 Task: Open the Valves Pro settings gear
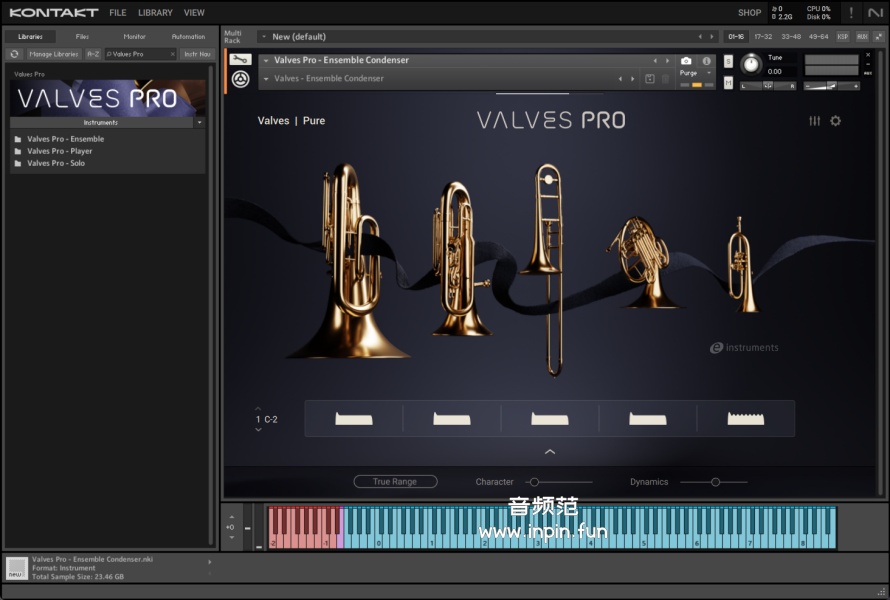click(x=836, y=121)
